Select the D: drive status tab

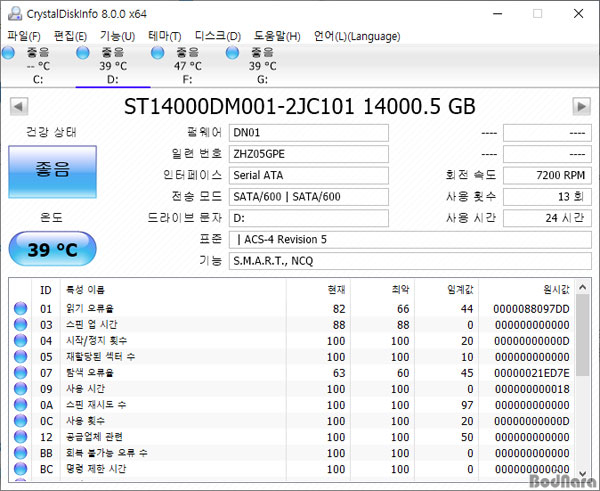113,65
